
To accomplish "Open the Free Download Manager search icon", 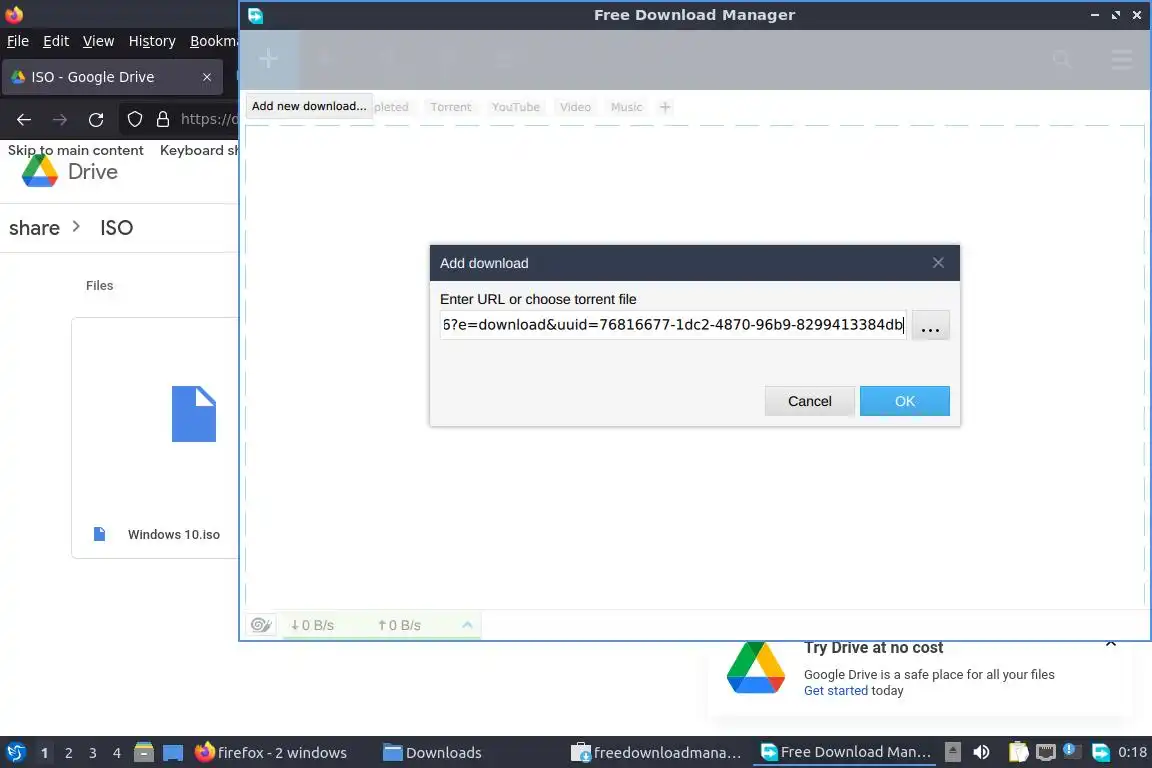I will click(x=1062, y=60).
